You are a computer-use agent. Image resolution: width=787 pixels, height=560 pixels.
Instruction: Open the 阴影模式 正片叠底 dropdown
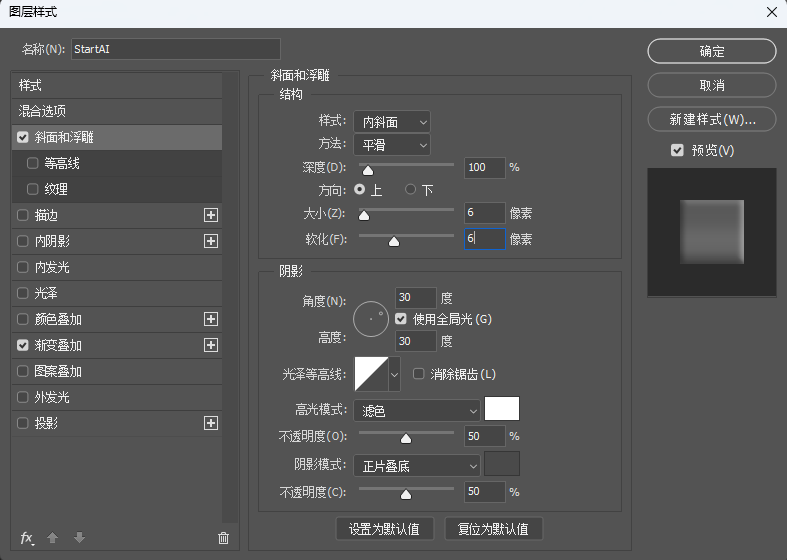coord(417,466)
